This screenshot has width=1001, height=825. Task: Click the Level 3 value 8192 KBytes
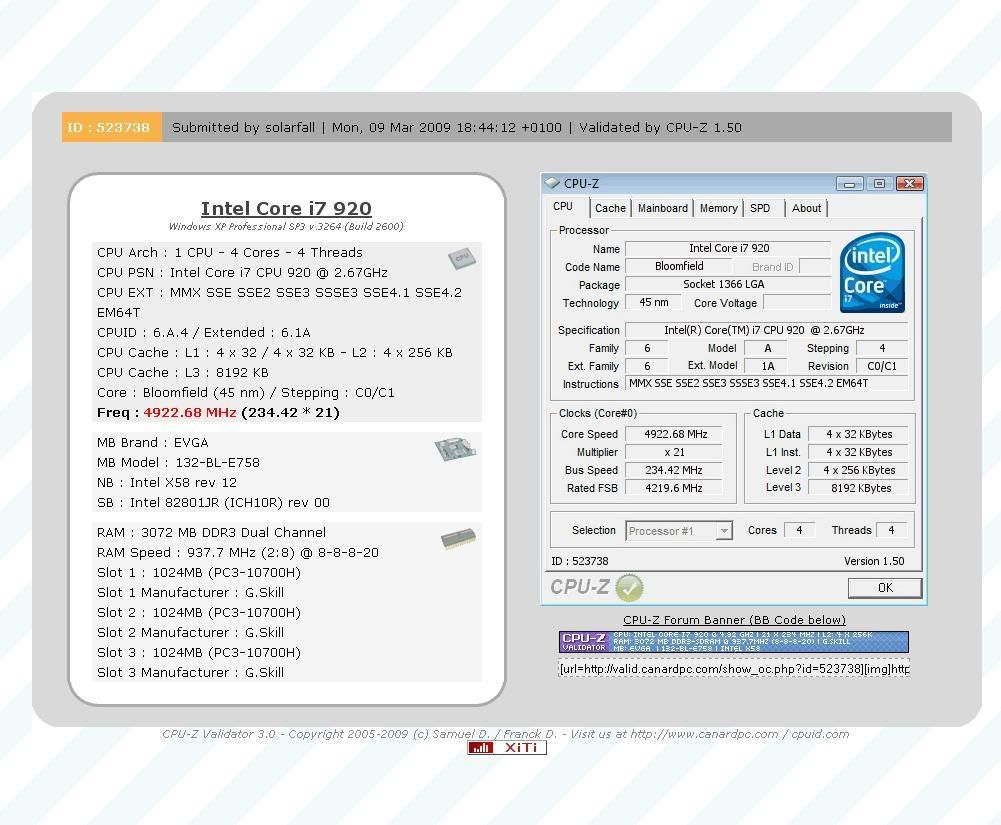coord(859,488)
